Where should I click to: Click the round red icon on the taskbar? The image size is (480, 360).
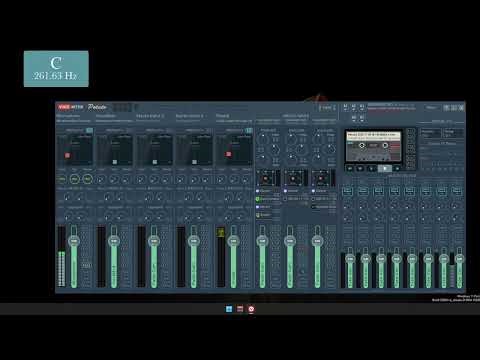coord(251,309)
